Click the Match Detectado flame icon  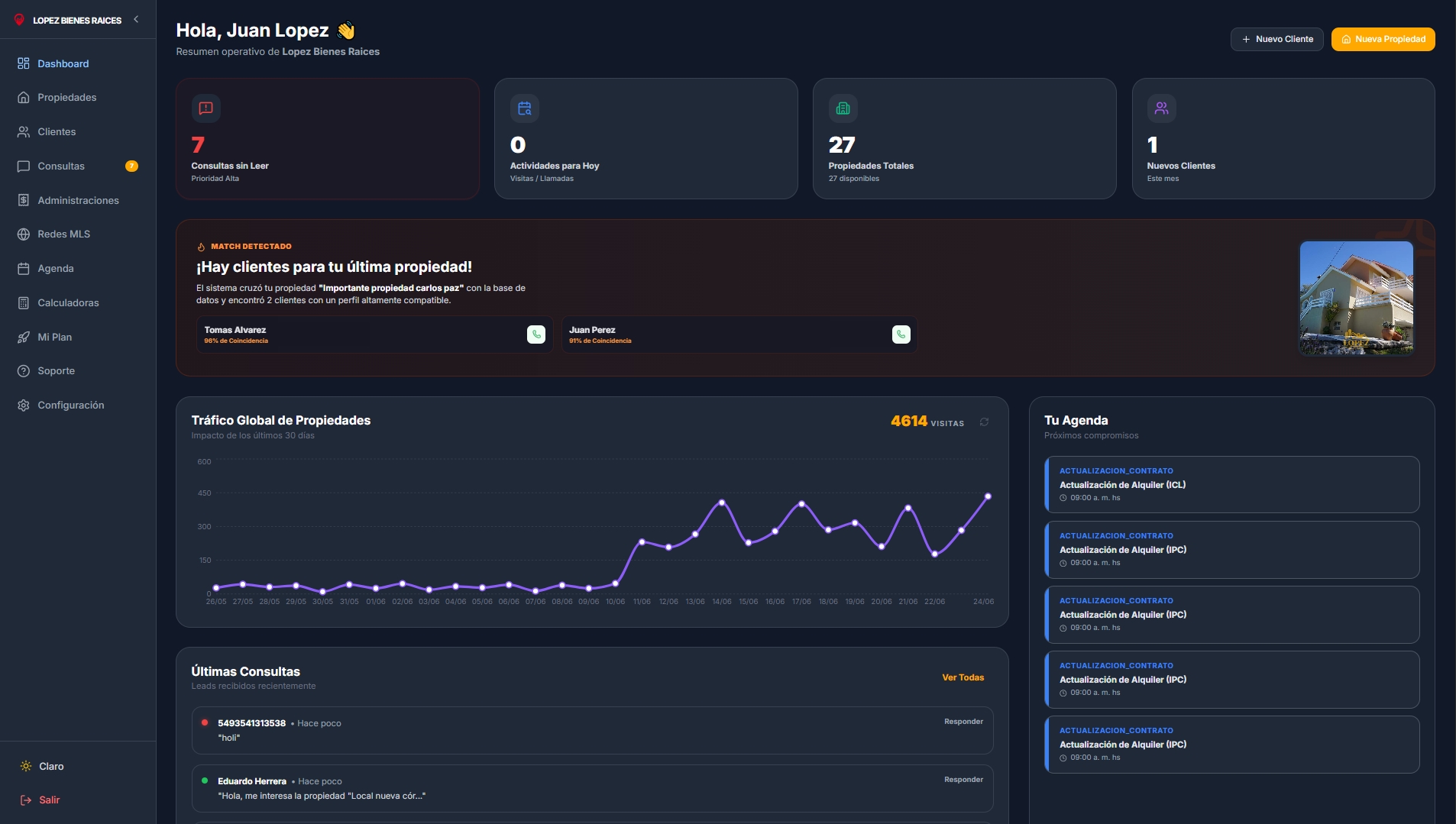[201, 247]
